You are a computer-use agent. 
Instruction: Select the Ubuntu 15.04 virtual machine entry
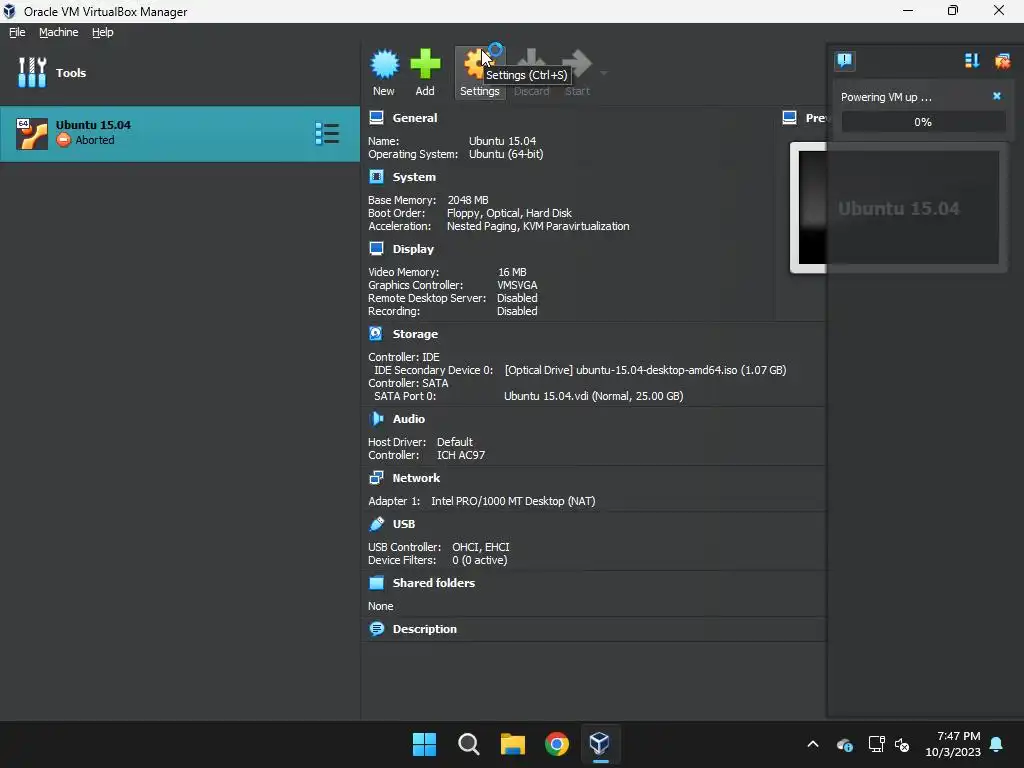[x=180, y=133]
